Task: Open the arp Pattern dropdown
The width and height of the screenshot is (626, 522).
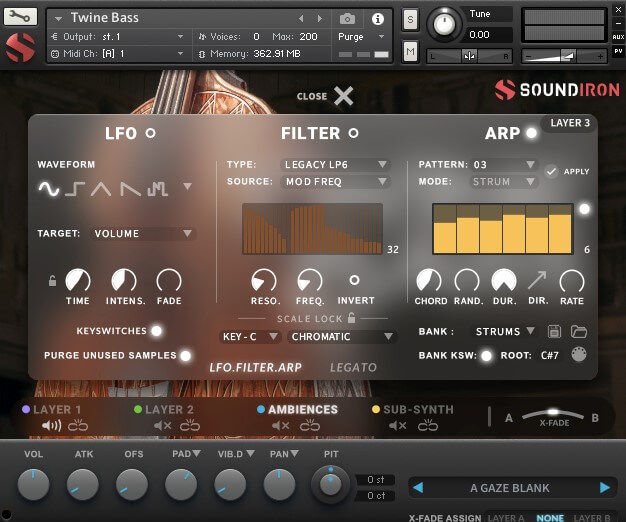Action: pos(503,164)
